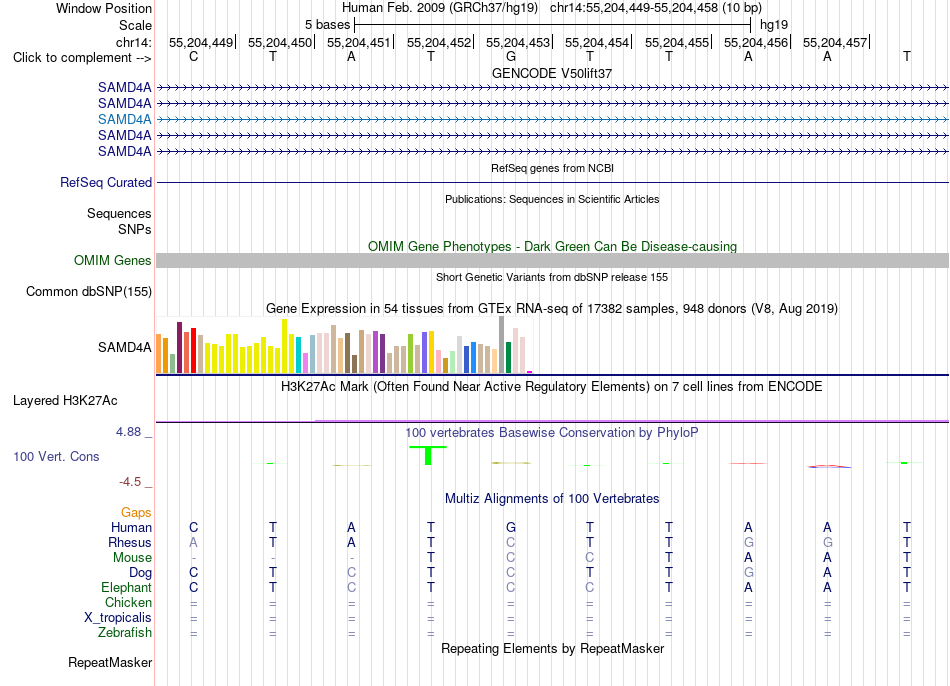950x686 pixels.
Task: Click the Mouse species label
Action: 132,558
